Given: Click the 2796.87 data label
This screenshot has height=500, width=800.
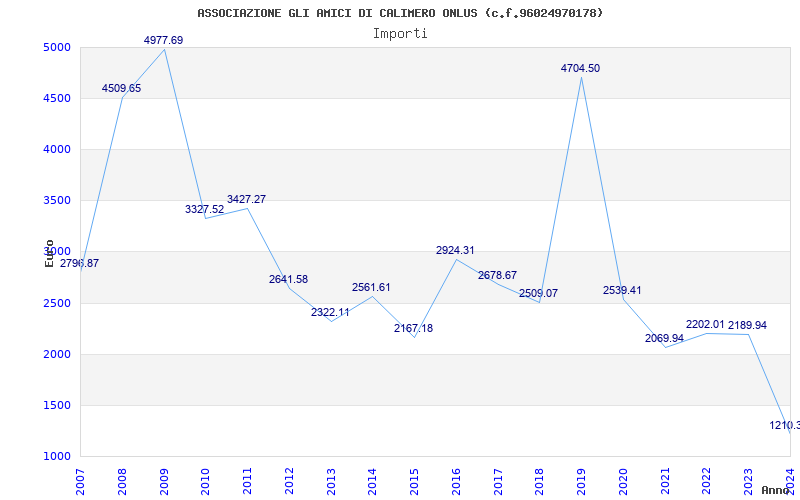Looking at the screenshot, I should point(80,264).
